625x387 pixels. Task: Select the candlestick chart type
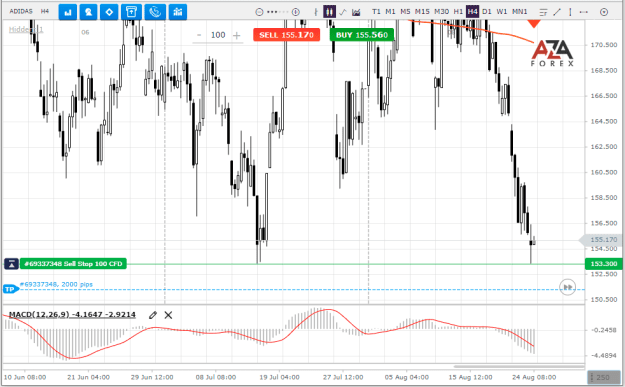[329, 12]
